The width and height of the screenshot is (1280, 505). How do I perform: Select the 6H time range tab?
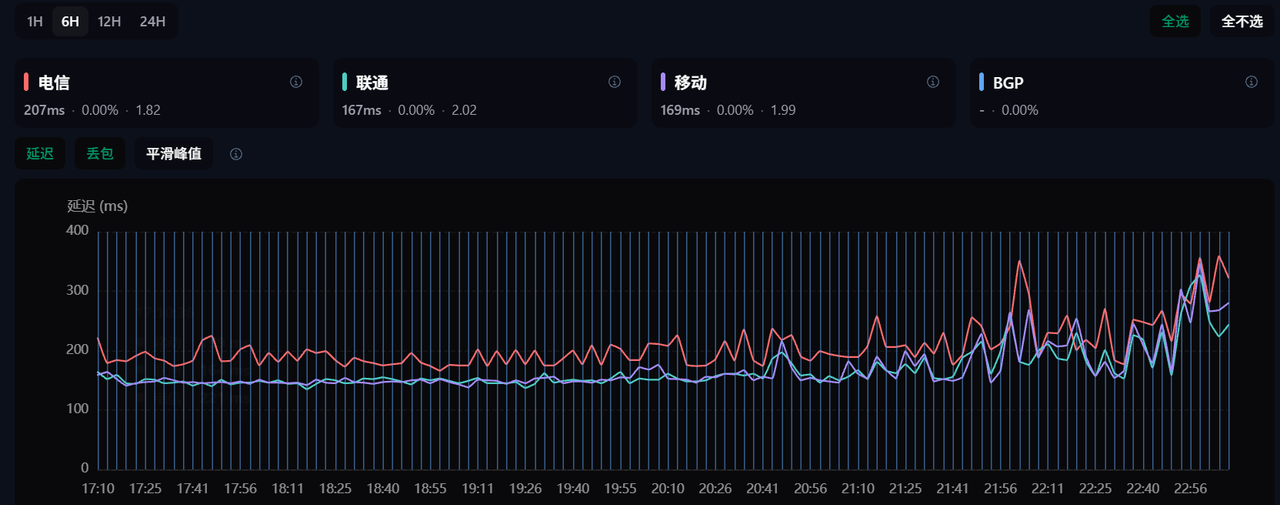(70, 21)
